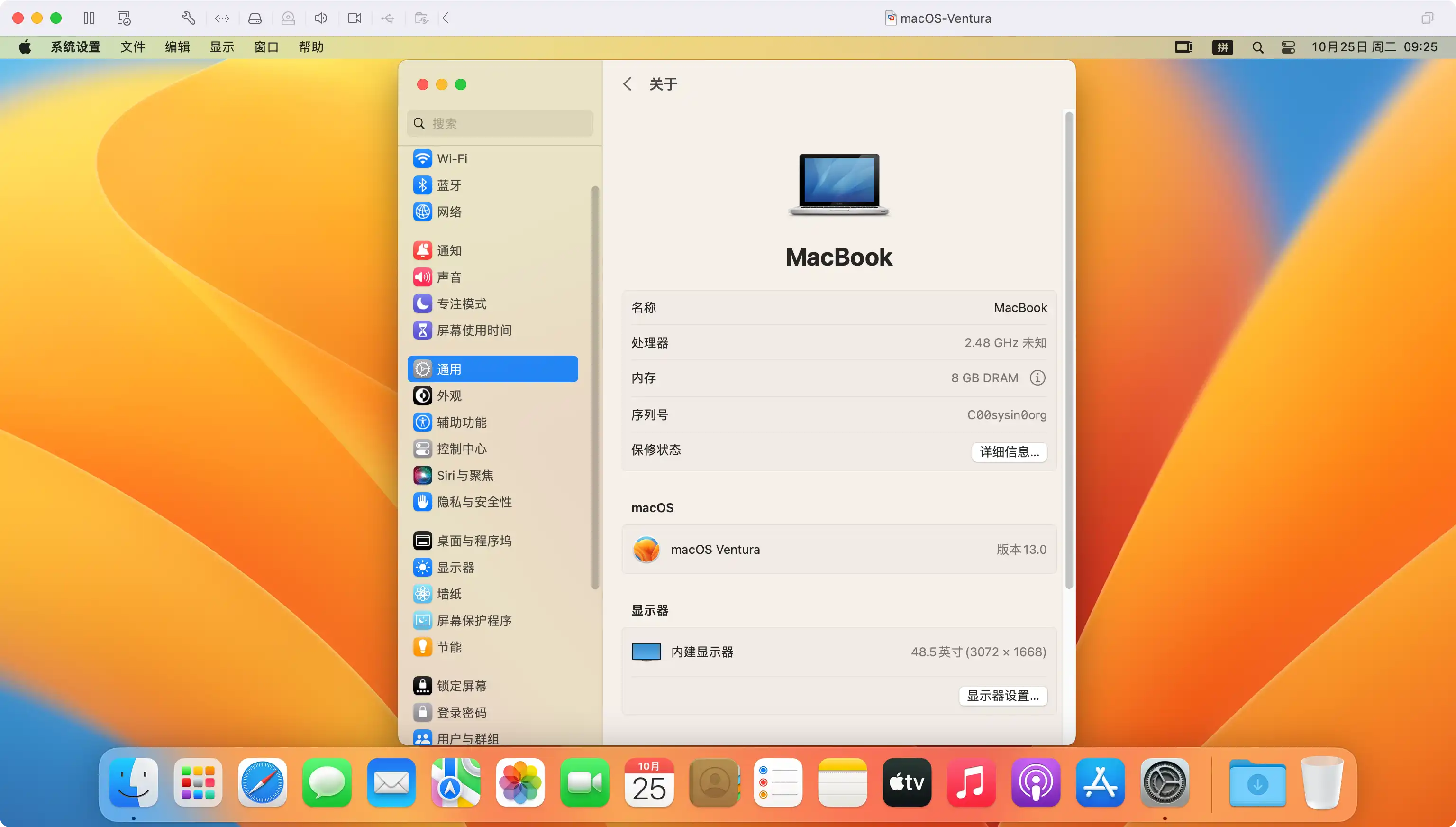Click 详细信息 (Details) button for warranty
The width and height of the screenshot is (1456, 827).
point(1009,451)
